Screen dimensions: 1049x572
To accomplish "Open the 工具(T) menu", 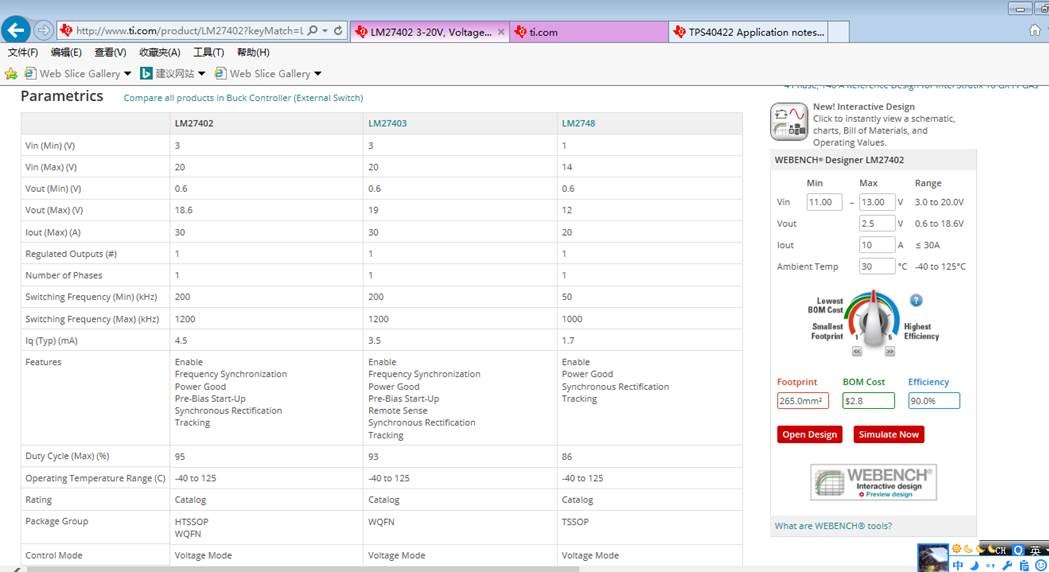I will (x=209, y=52).
